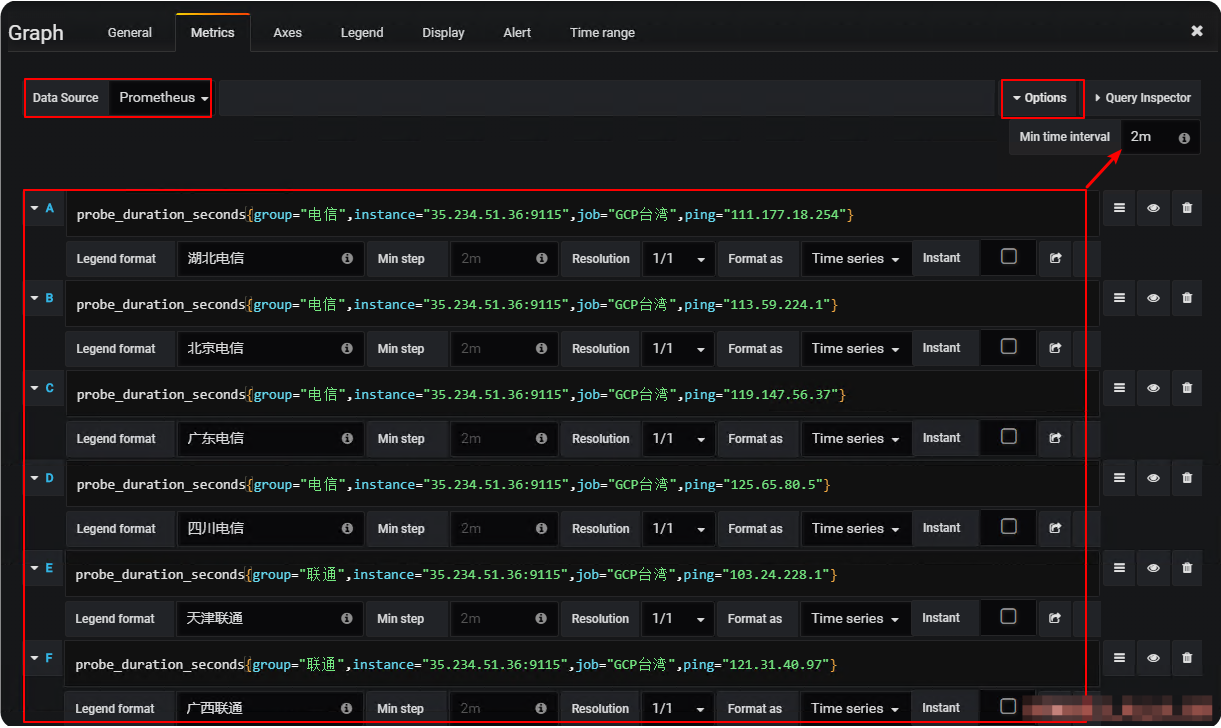Click info icon next to 湖北电信 legend

point(347,258)
